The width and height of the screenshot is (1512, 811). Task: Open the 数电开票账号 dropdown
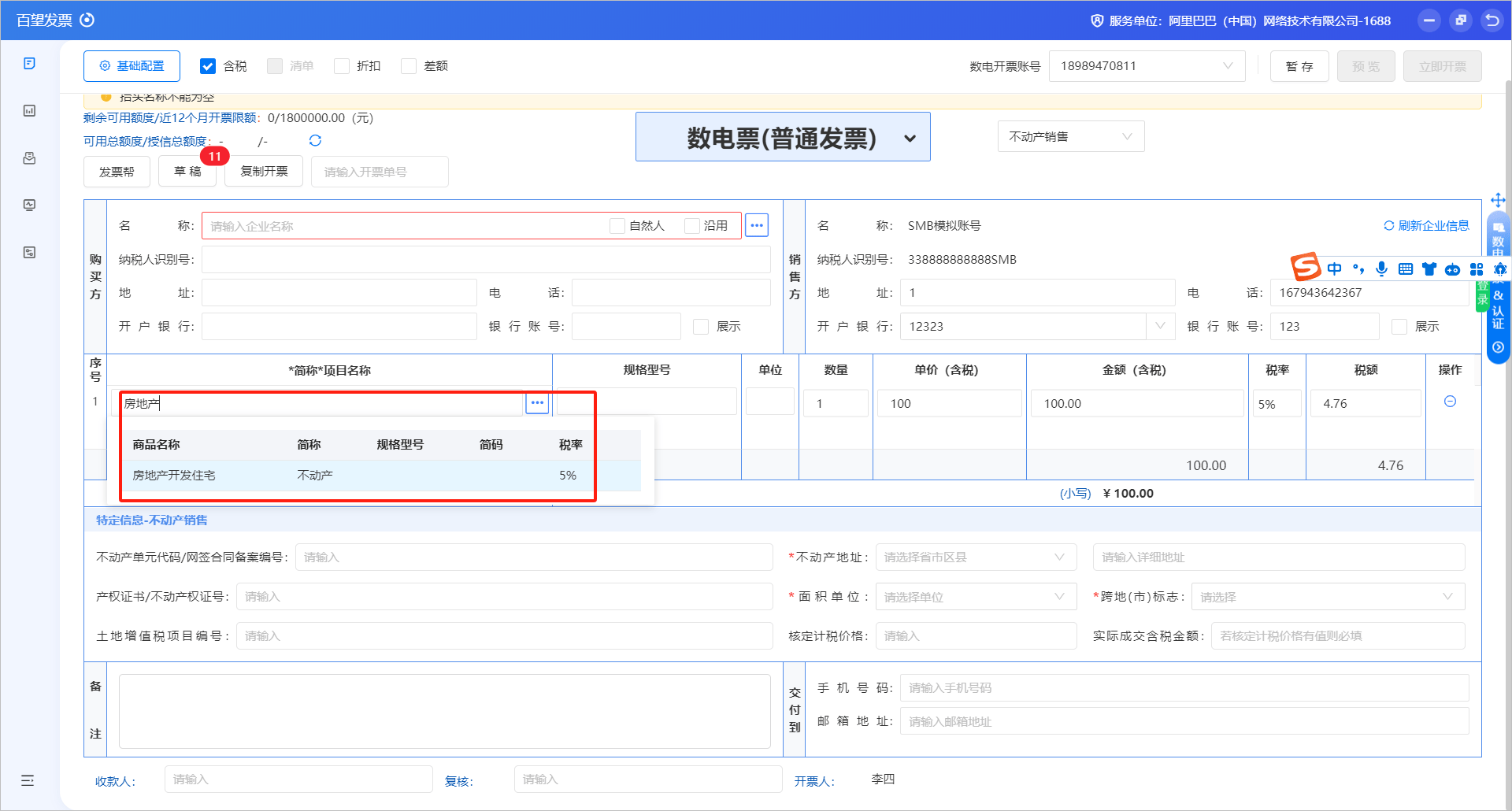coord(1147,66)
